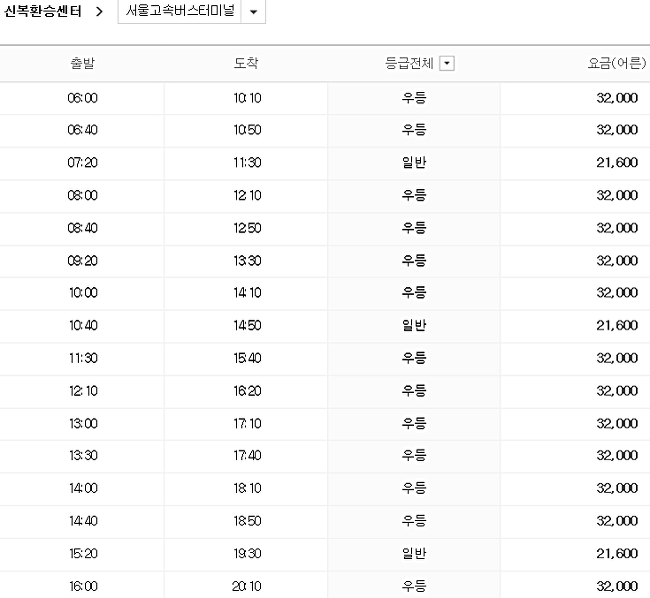Click the 14:50 arrival time
The height and width of the screenshot is (598, 650).
(247, 325)
